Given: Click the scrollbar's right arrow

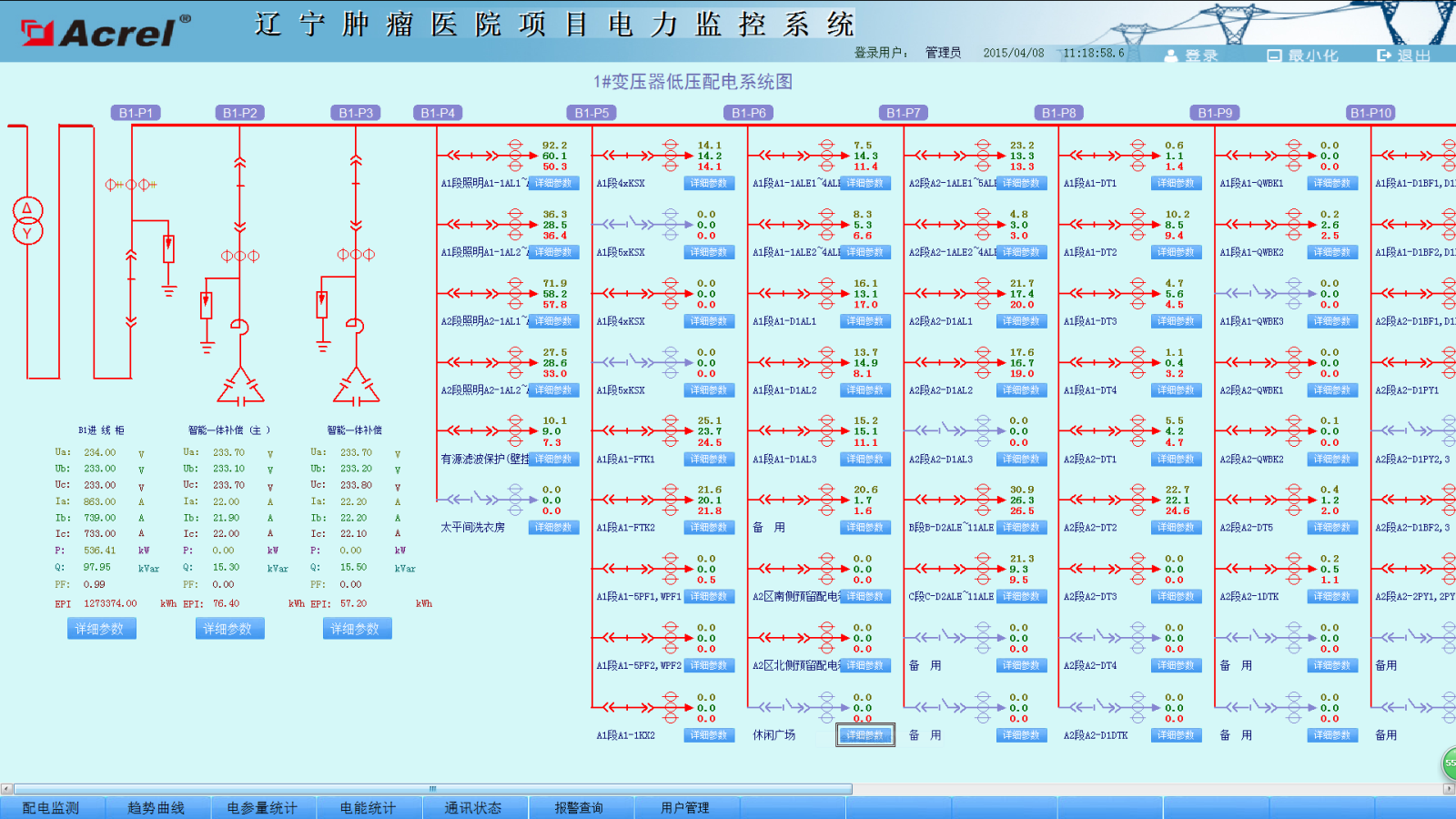Looking at the screenshot, I should 1449,789.
